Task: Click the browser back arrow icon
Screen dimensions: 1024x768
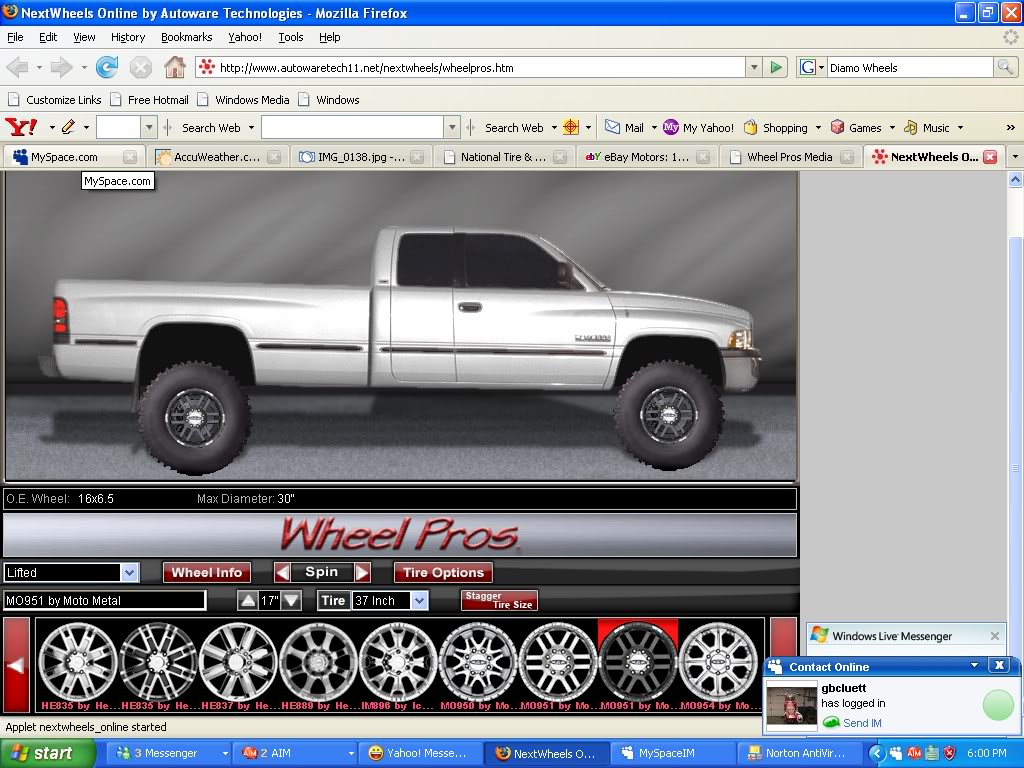Action: click(17, 68)
